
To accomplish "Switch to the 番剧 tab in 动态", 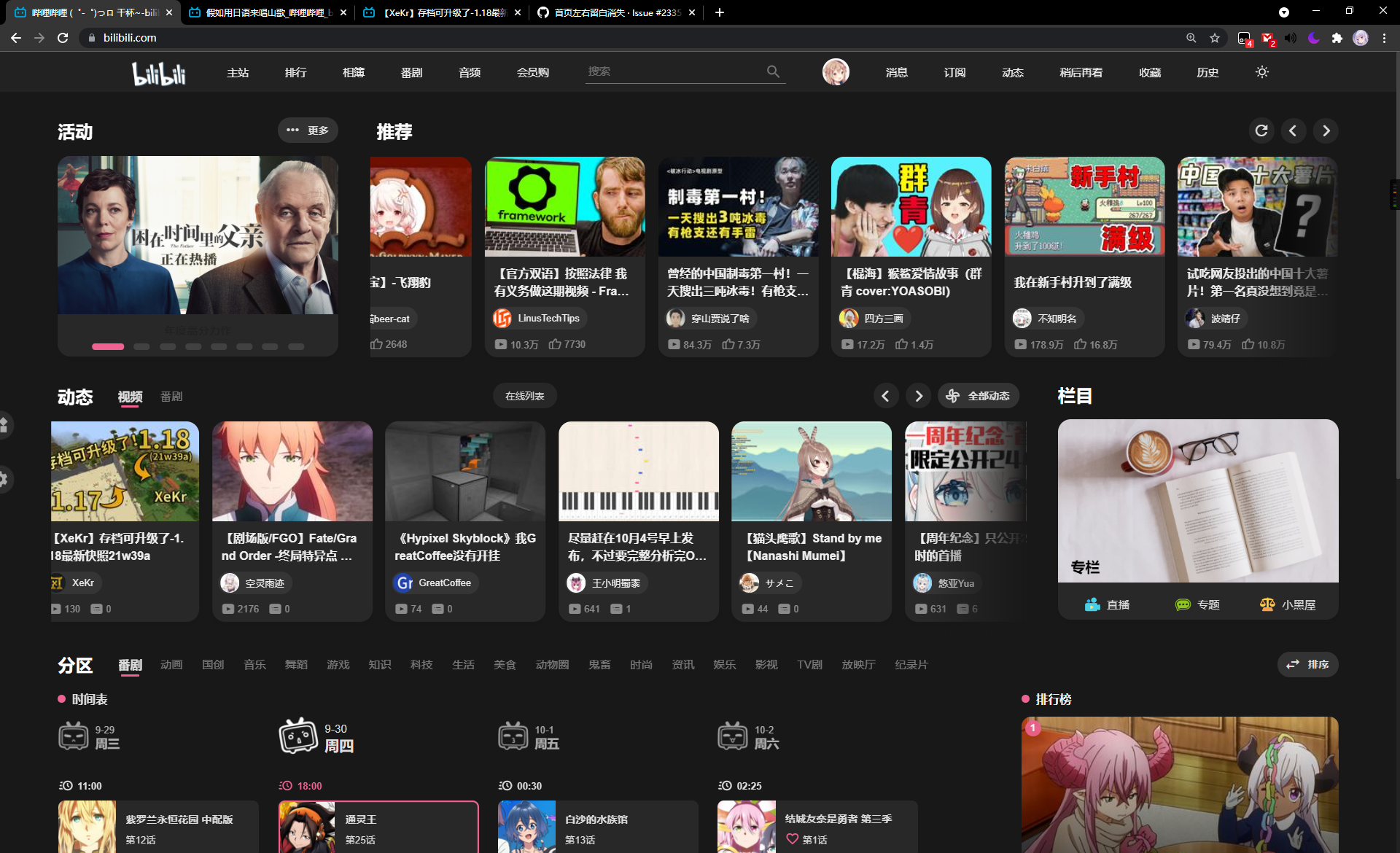I will point(171,397).
